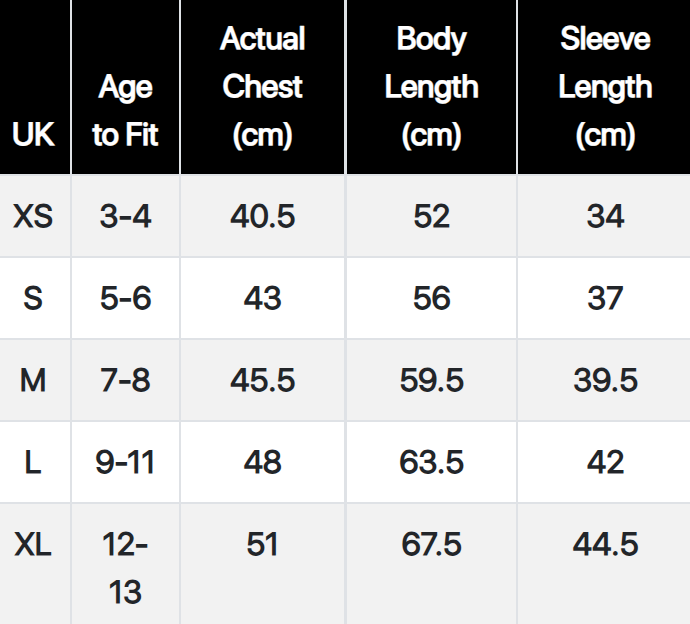
Task: Select the L size cell
Action: (34, 462)
